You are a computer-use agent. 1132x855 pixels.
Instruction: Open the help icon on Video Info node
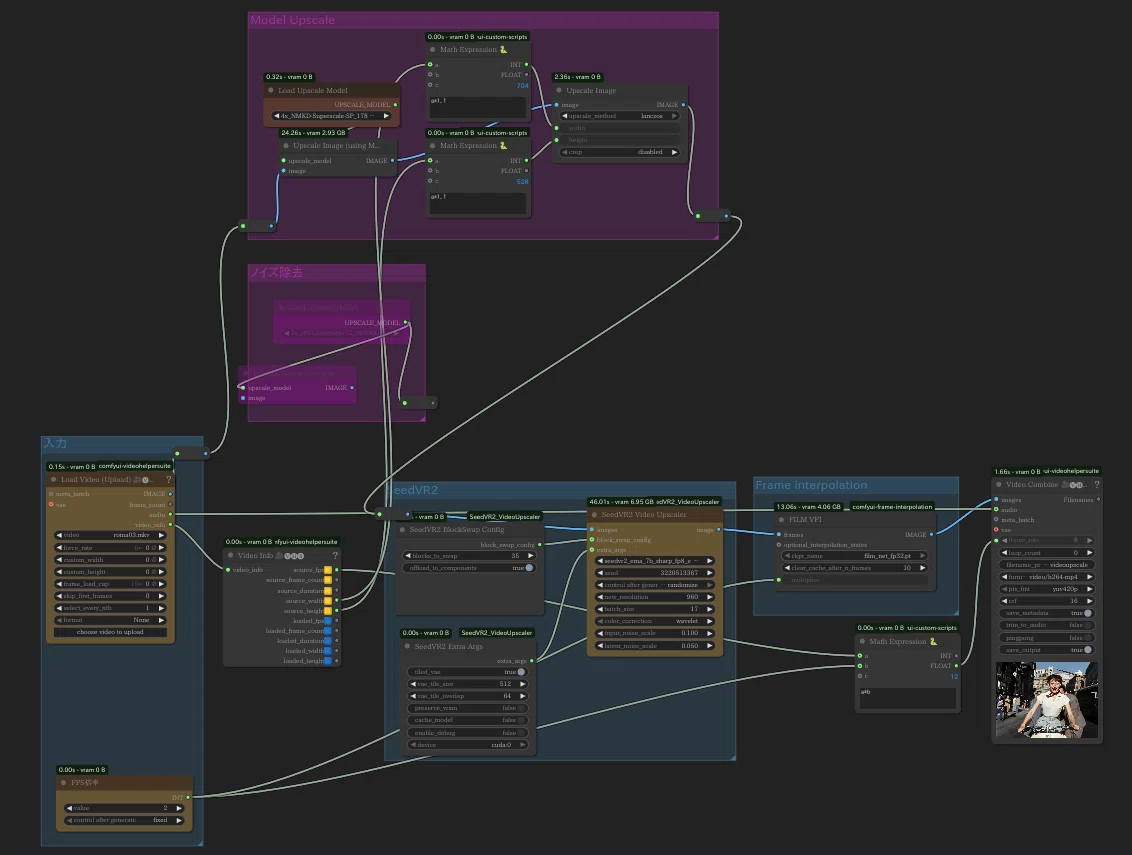[335, 555]
